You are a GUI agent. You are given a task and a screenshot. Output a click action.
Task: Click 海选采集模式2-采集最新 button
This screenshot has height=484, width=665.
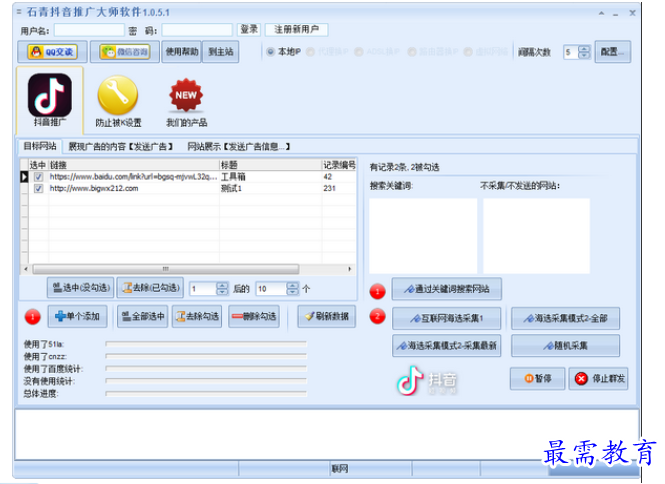click(447, 346)
